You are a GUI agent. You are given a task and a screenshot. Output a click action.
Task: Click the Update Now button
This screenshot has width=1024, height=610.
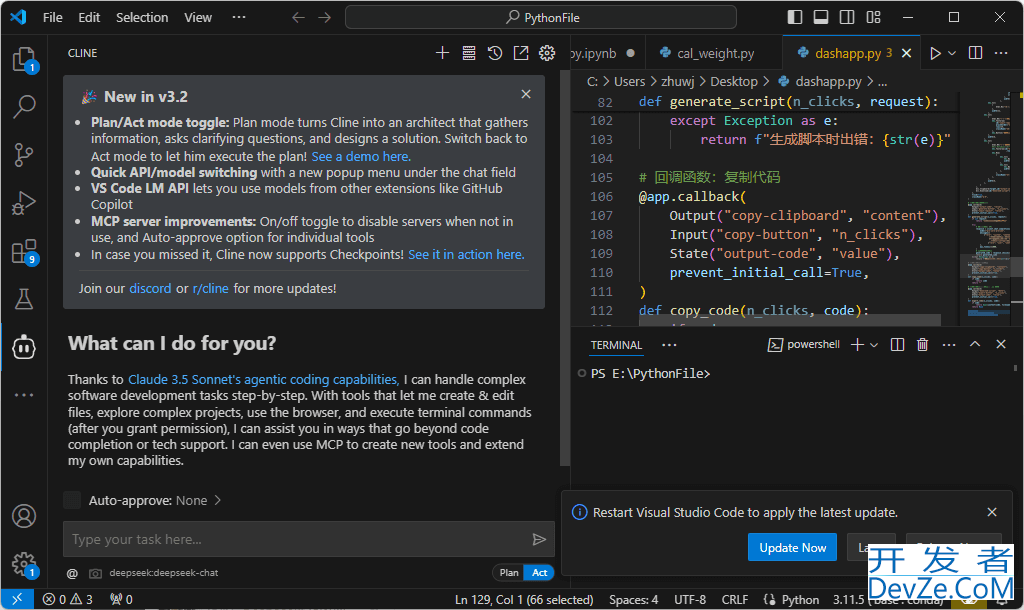pos(793,547)
